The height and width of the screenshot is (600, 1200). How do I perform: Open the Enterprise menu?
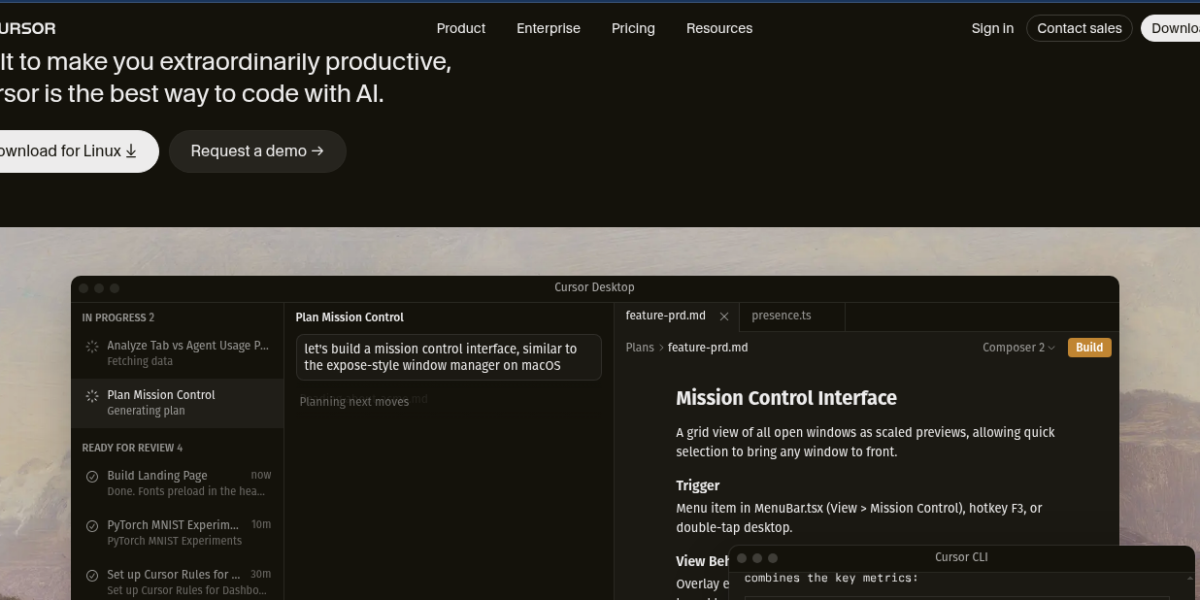click(x=548, y=28)
